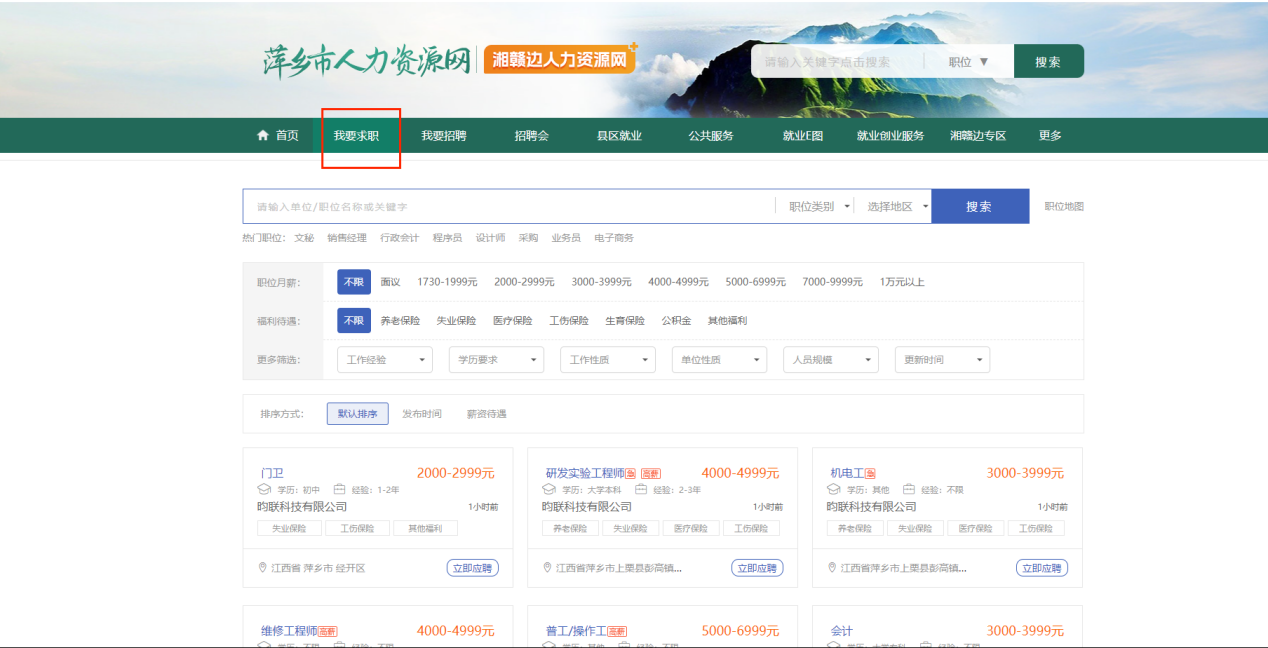Open the 招聘会 menu item

532,136
